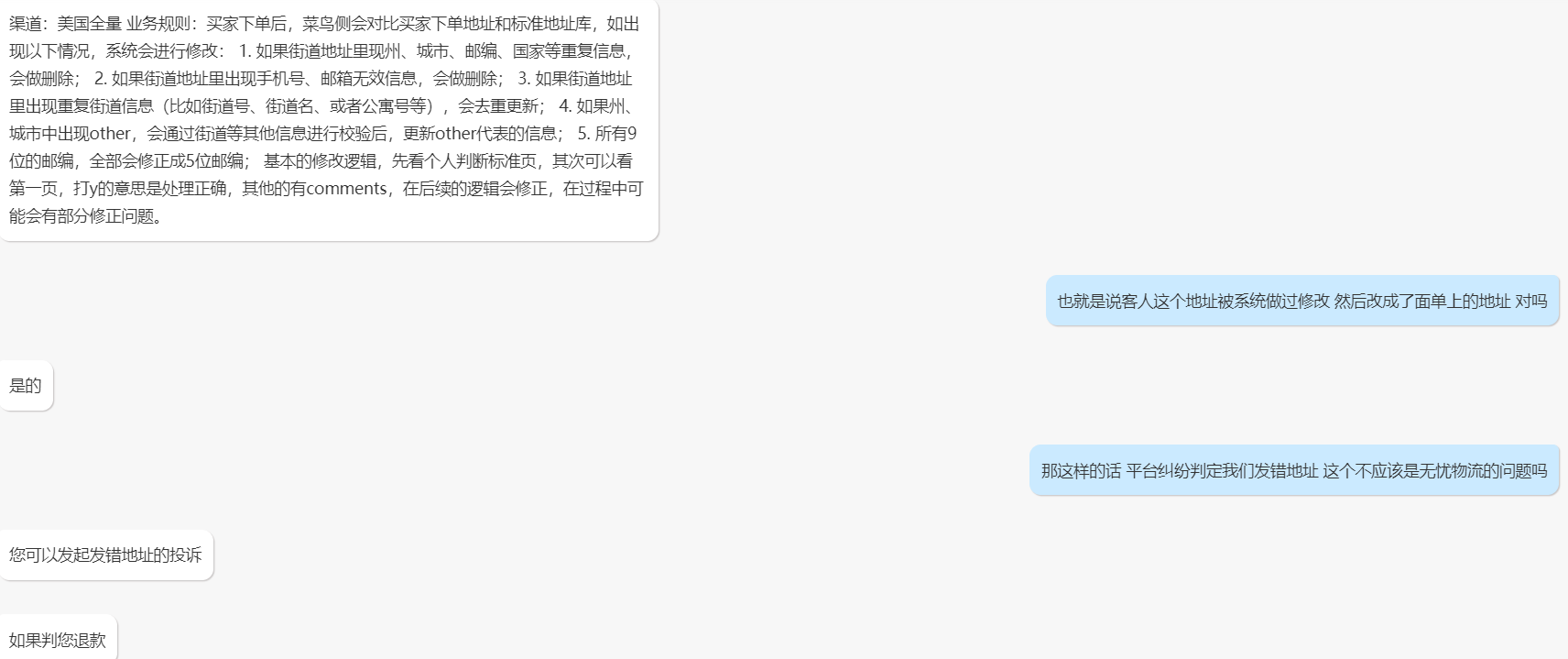Click the words 无忧物流的问题吗
The height and width of the screenshot is (659, 1568).
(x=1482, y=471)
